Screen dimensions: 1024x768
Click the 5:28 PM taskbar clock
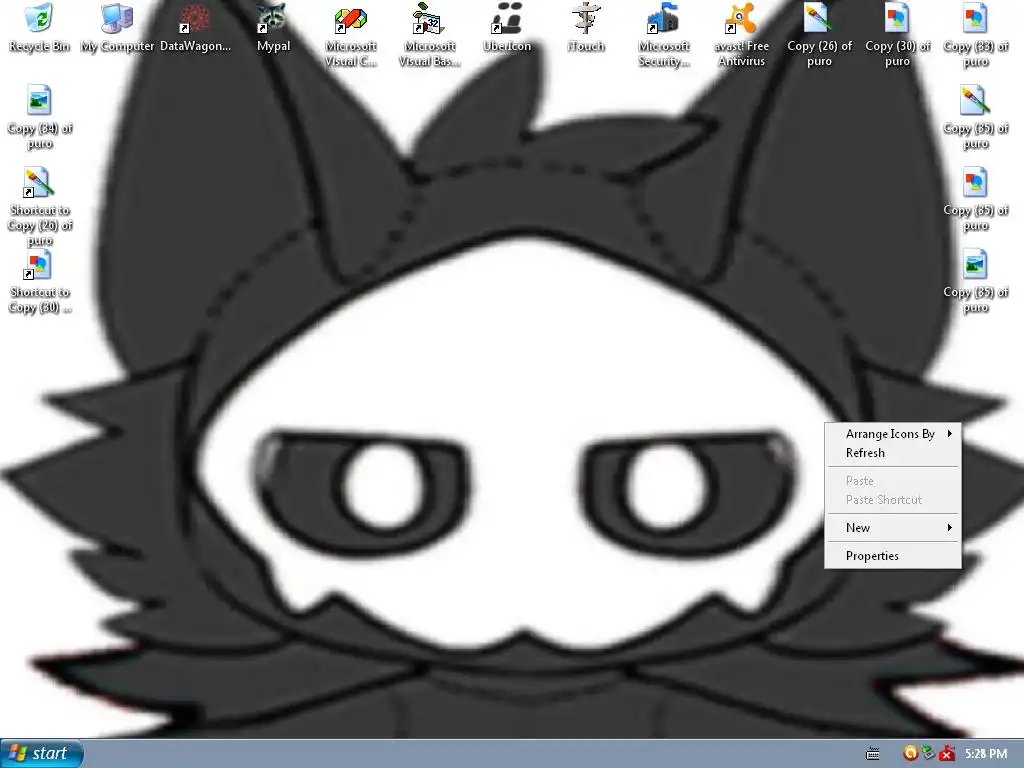coord(986,754)
